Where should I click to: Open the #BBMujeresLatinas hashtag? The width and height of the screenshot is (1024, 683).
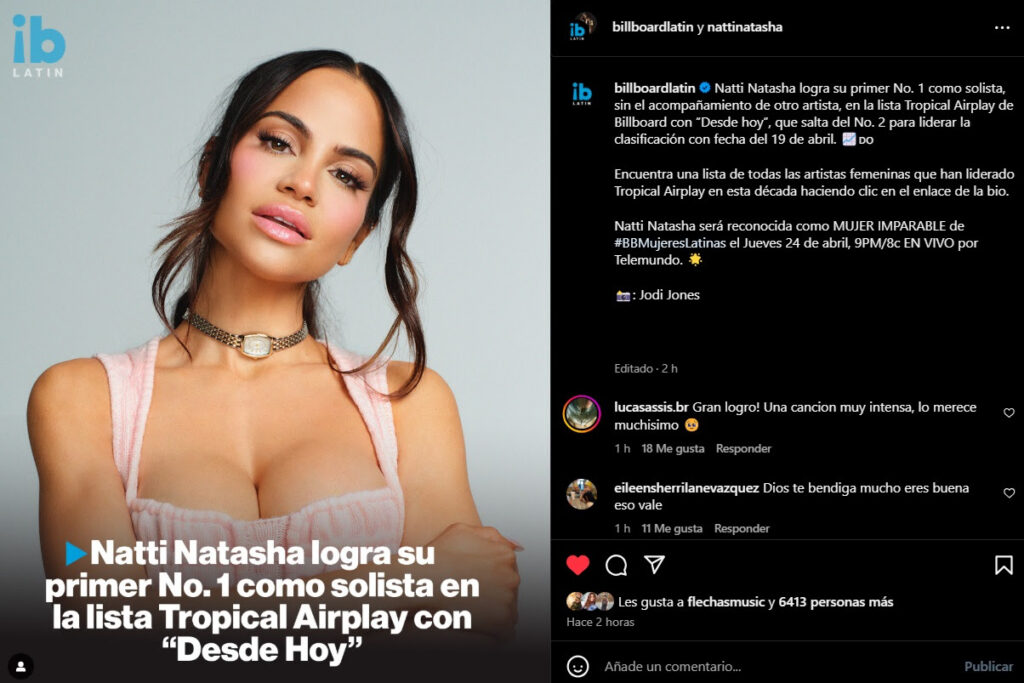pos(669,243)
